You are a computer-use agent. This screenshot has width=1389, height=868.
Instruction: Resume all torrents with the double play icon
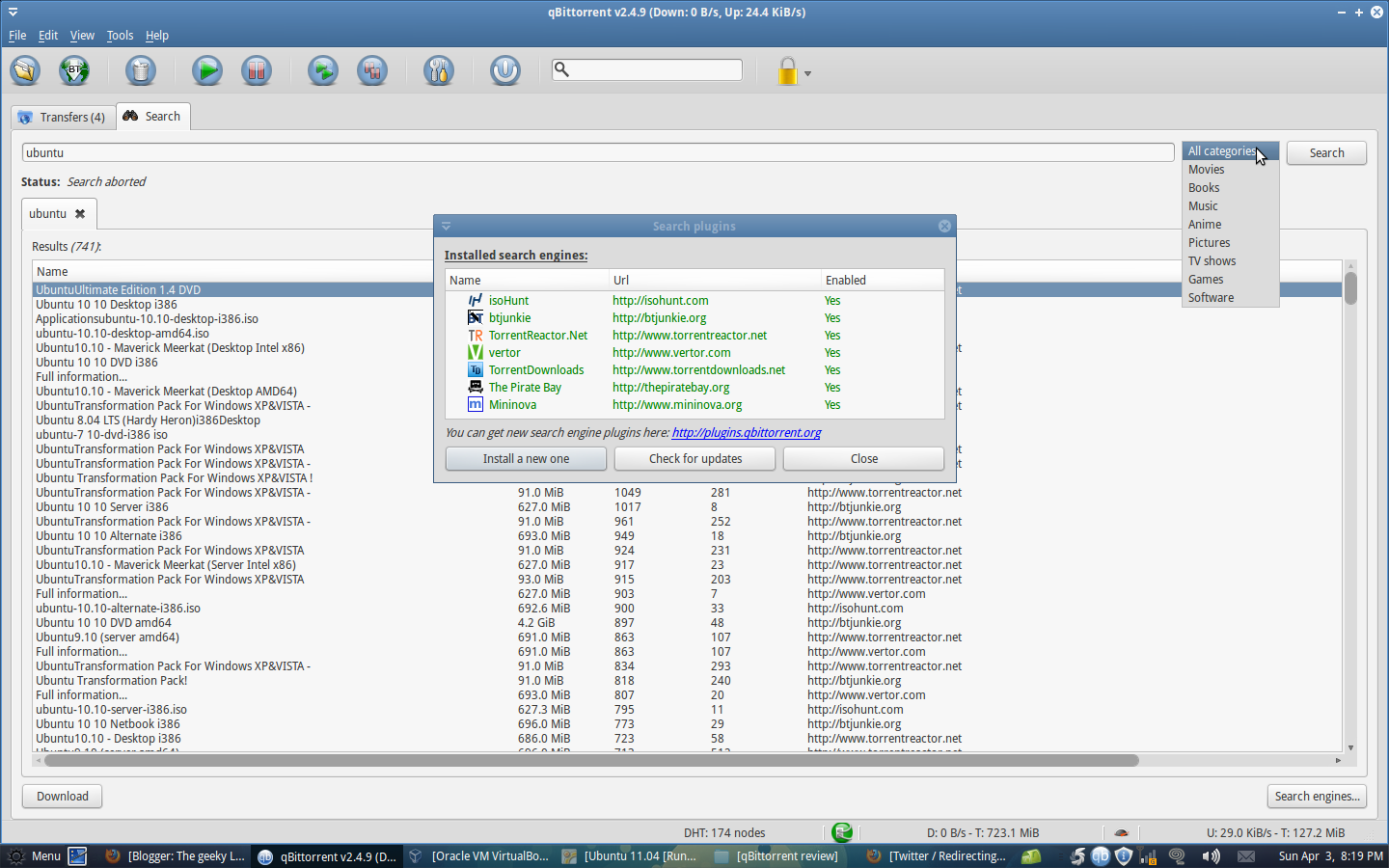pyautogui.click(x=323, y=70)
